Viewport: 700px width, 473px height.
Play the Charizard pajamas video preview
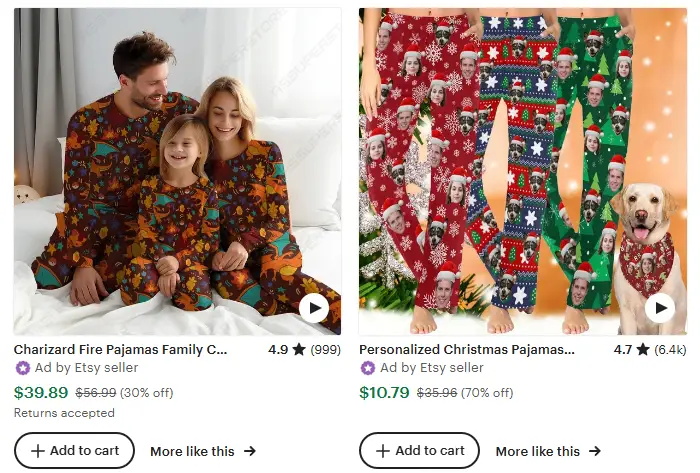pos(314,308)
